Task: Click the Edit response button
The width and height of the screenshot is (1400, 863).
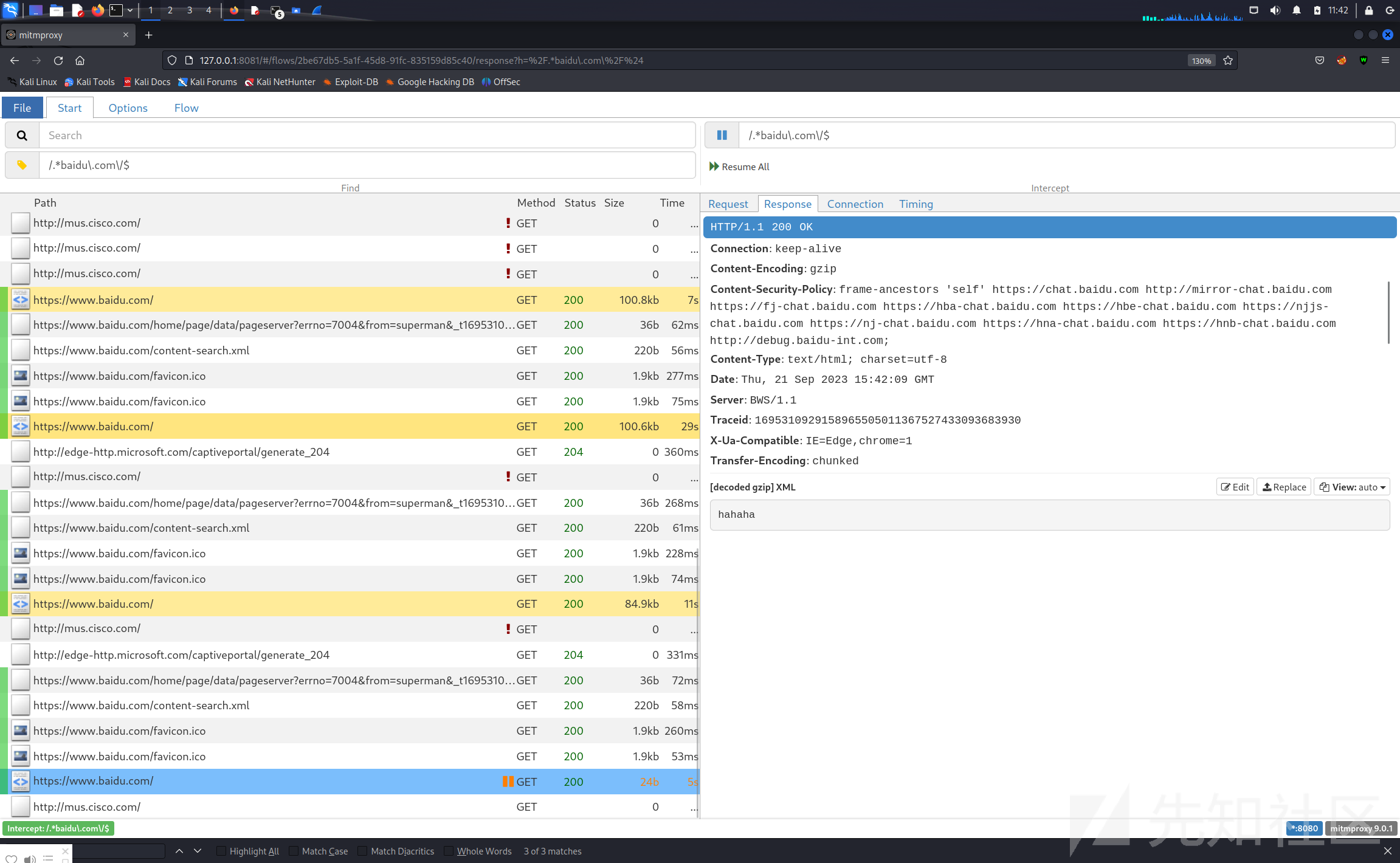Action: click(1235, 487)
